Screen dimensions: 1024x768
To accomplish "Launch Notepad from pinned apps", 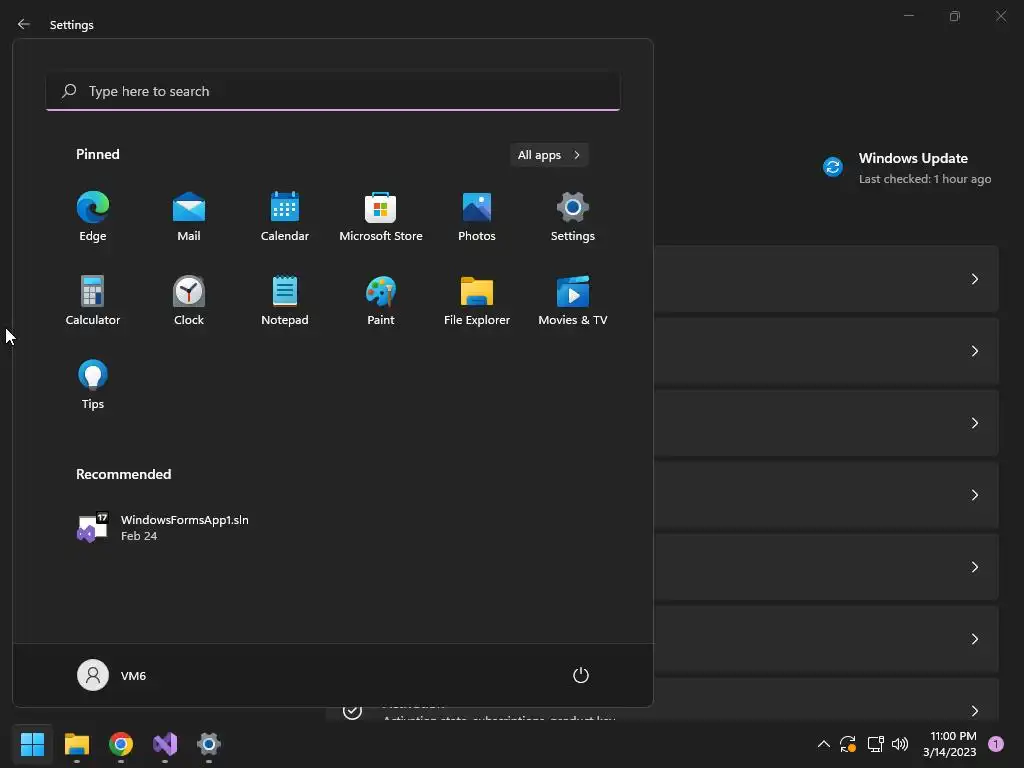I will 285,301.
